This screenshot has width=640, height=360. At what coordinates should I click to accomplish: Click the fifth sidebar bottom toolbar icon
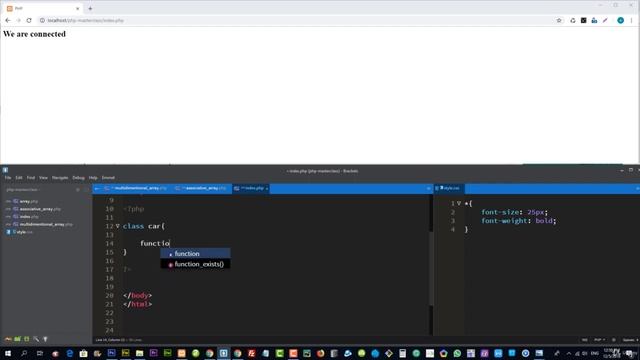coord(45,339)
